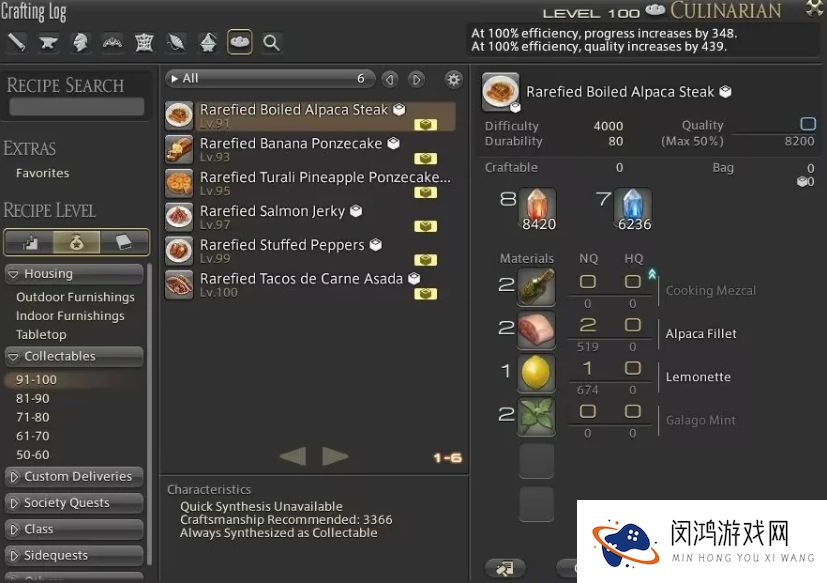The image size is (827, 583).
Task: Open Tabletop category
Action: click(41, 335)
